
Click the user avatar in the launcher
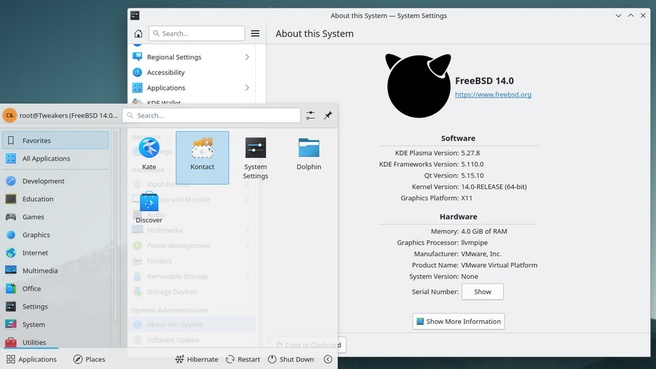10,115
